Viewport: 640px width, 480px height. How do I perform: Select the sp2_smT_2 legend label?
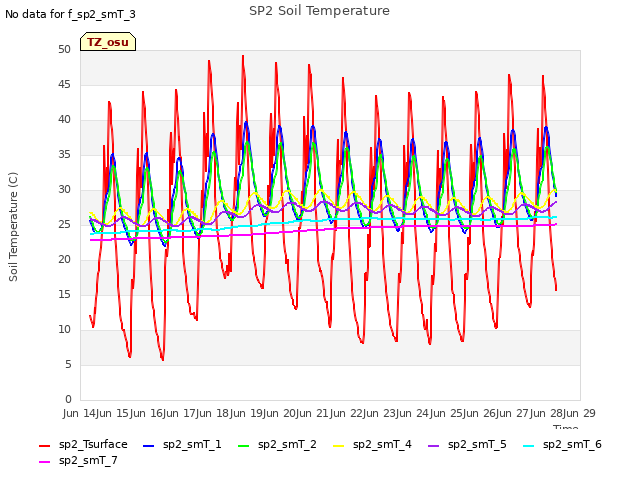point(287,444)
